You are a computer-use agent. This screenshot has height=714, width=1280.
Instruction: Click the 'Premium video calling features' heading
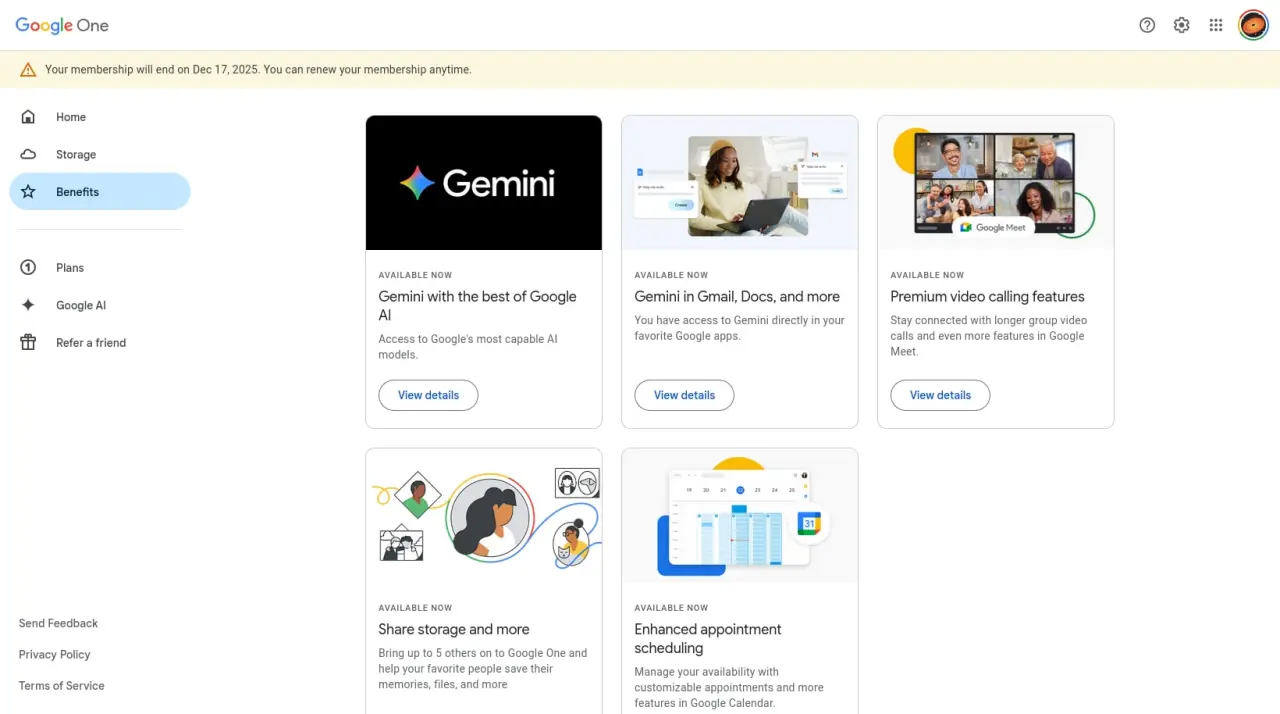[x=987, y=296]
